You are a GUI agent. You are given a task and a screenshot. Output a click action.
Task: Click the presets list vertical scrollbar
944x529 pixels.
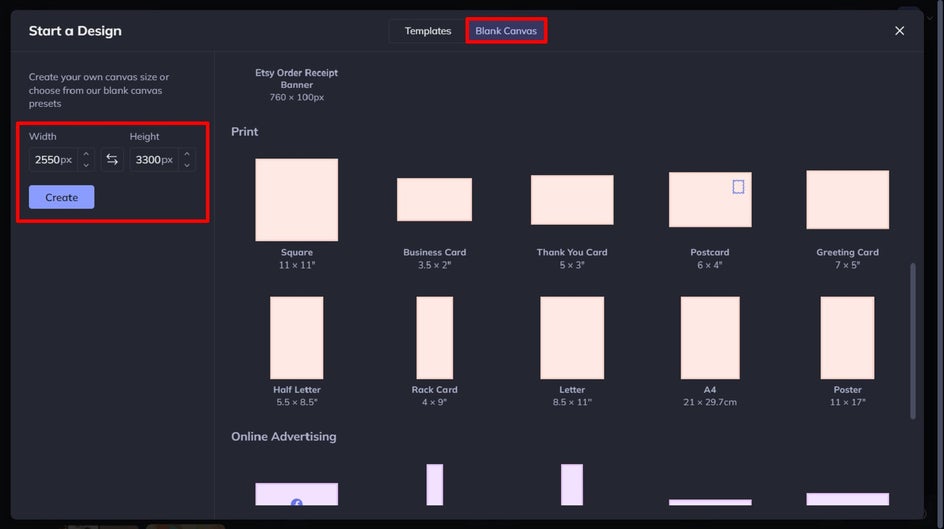coord(913,341)
